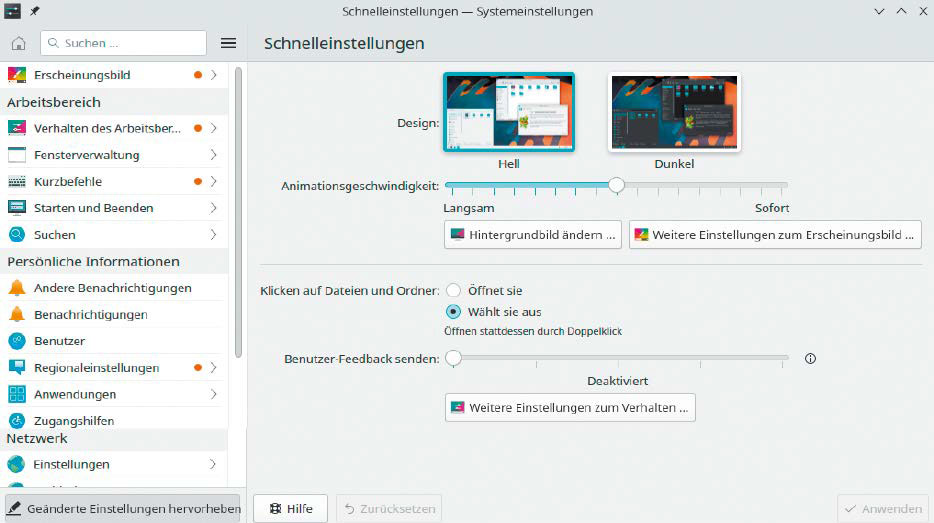Open the Zugangshilfen settings entry
The width and height of the screenshot is (934, 523).
(x=114, y=420)
